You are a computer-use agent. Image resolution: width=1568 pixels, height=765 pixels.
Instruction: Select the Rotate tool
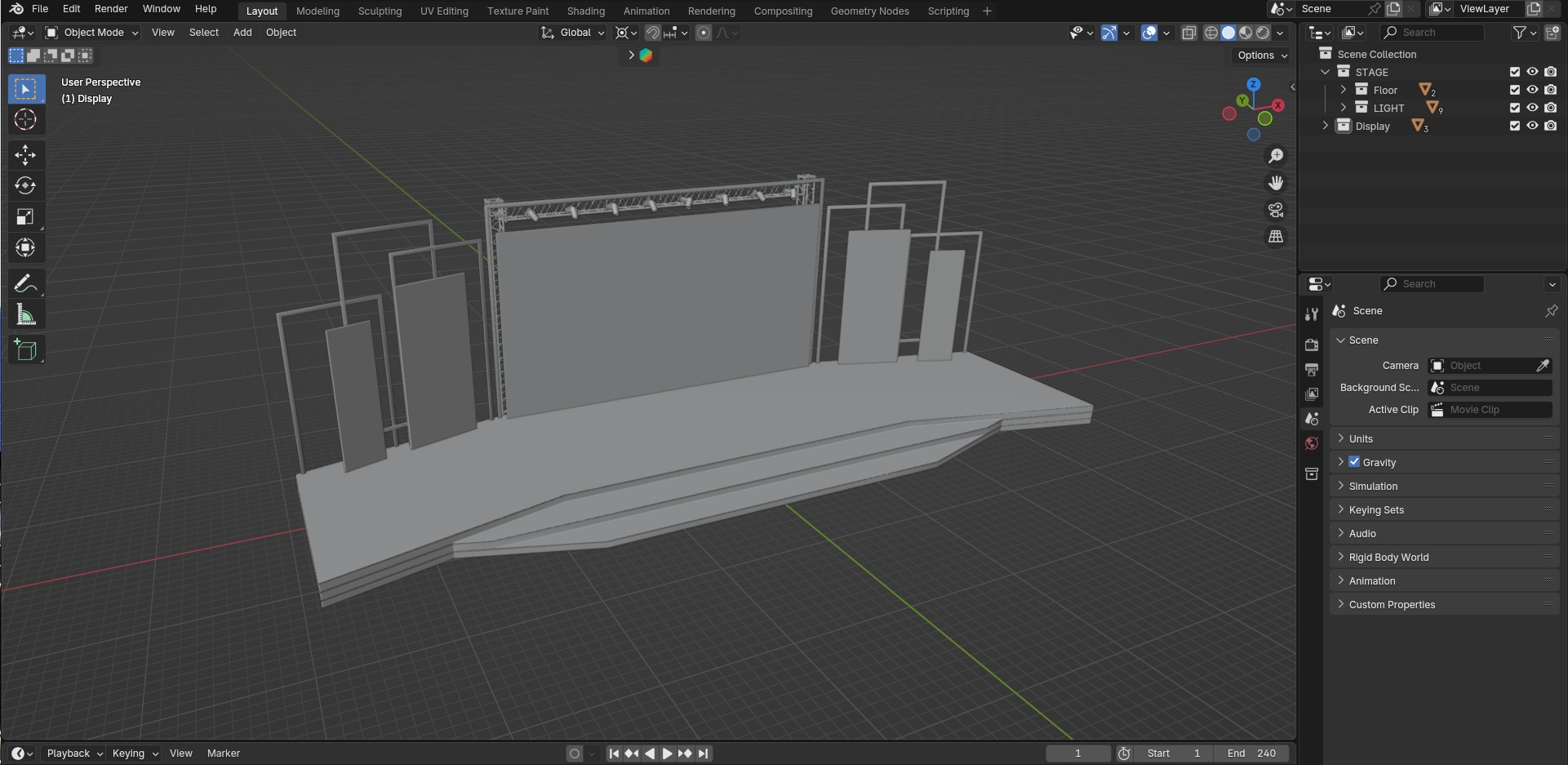[26, 185]
